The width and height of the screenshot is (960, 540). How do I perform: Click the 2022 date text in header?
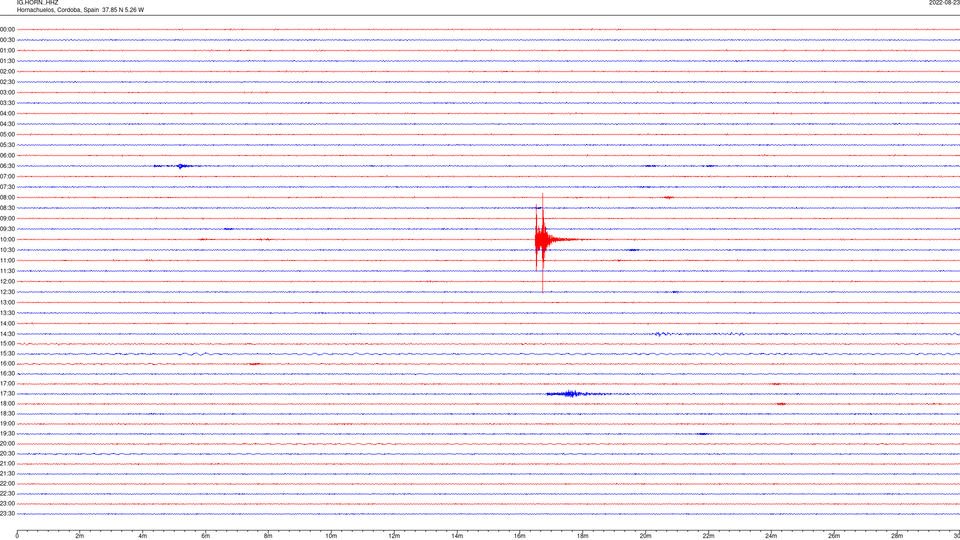[944, 2]
